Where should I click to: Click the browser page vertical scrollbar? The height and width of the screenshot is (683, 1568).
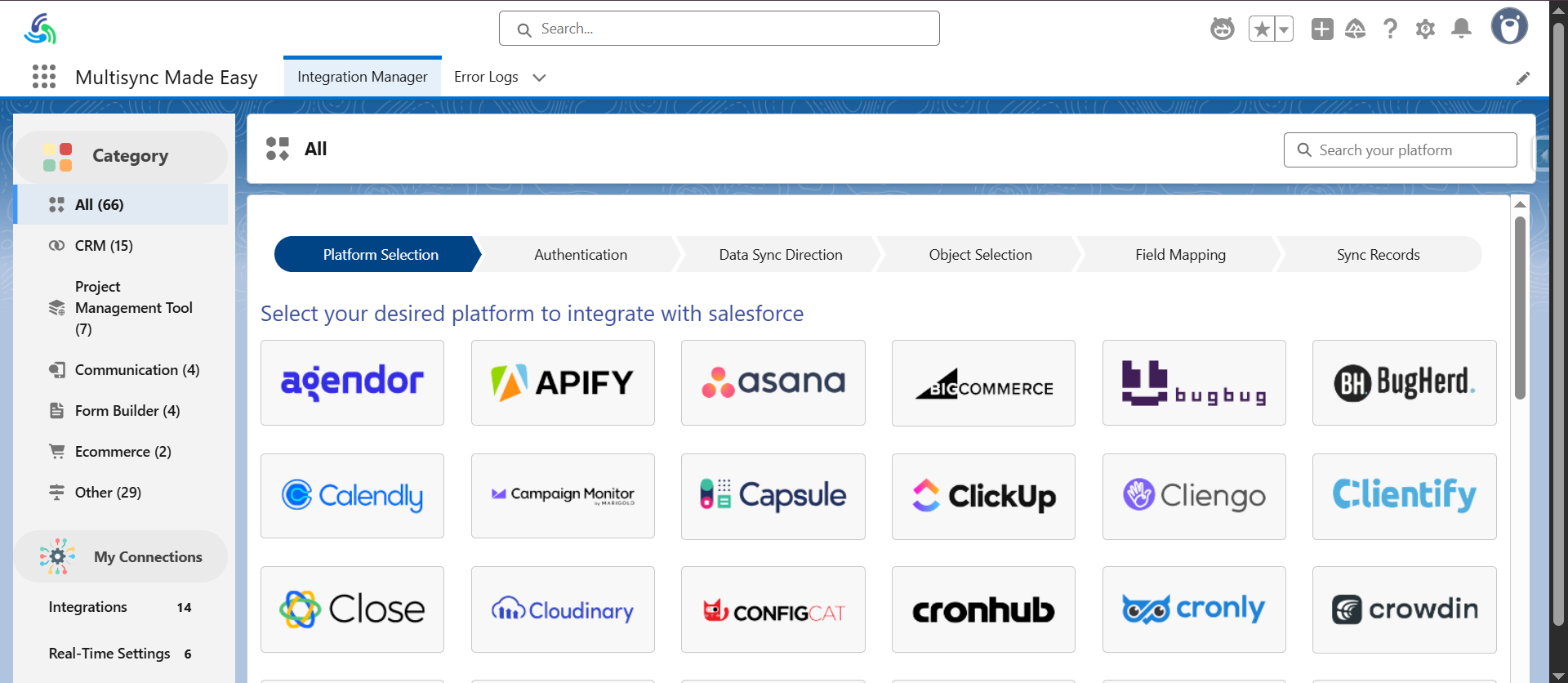(1558, 324)
